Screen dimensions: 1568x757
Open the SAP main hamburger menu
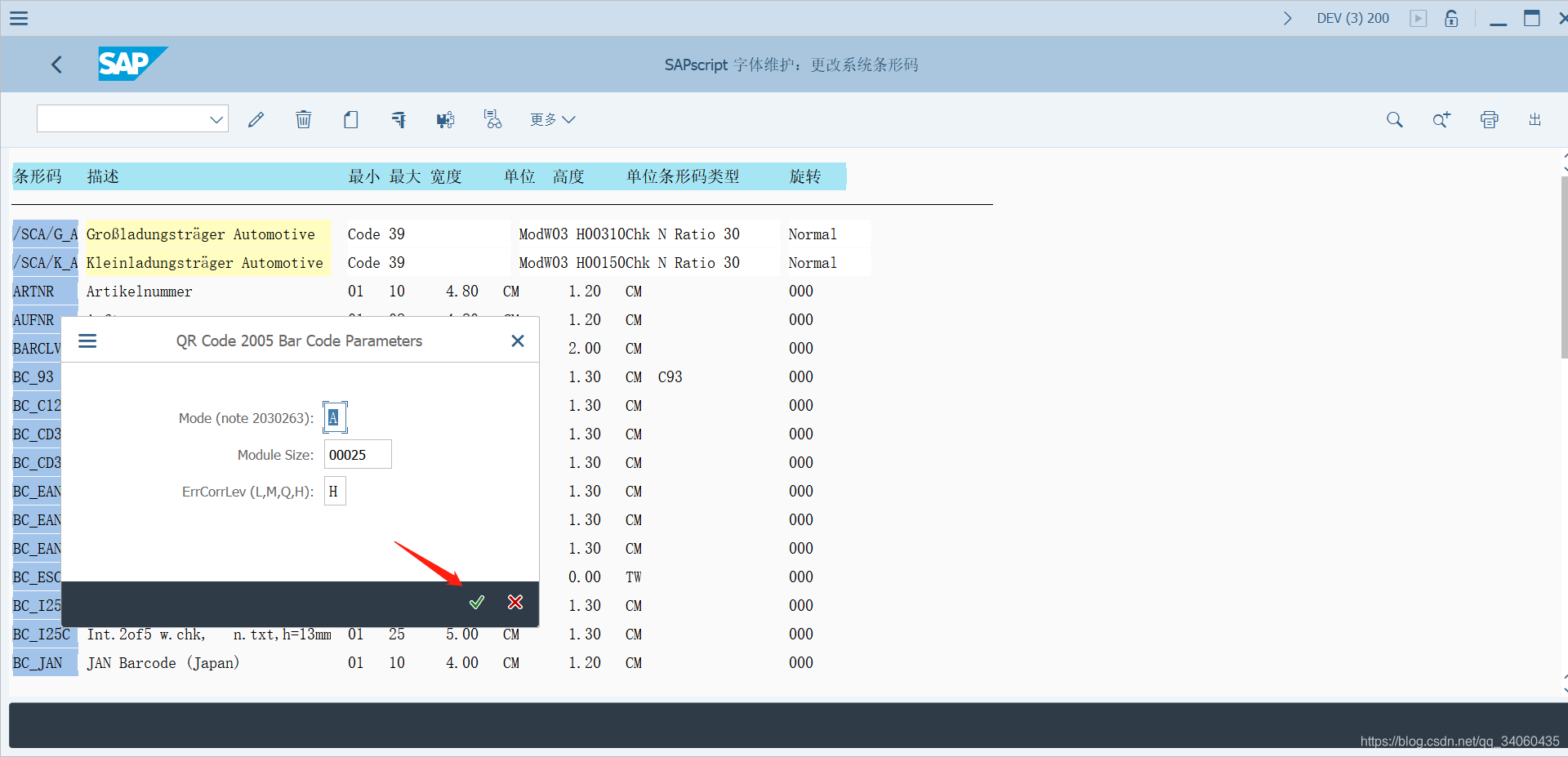19,18
